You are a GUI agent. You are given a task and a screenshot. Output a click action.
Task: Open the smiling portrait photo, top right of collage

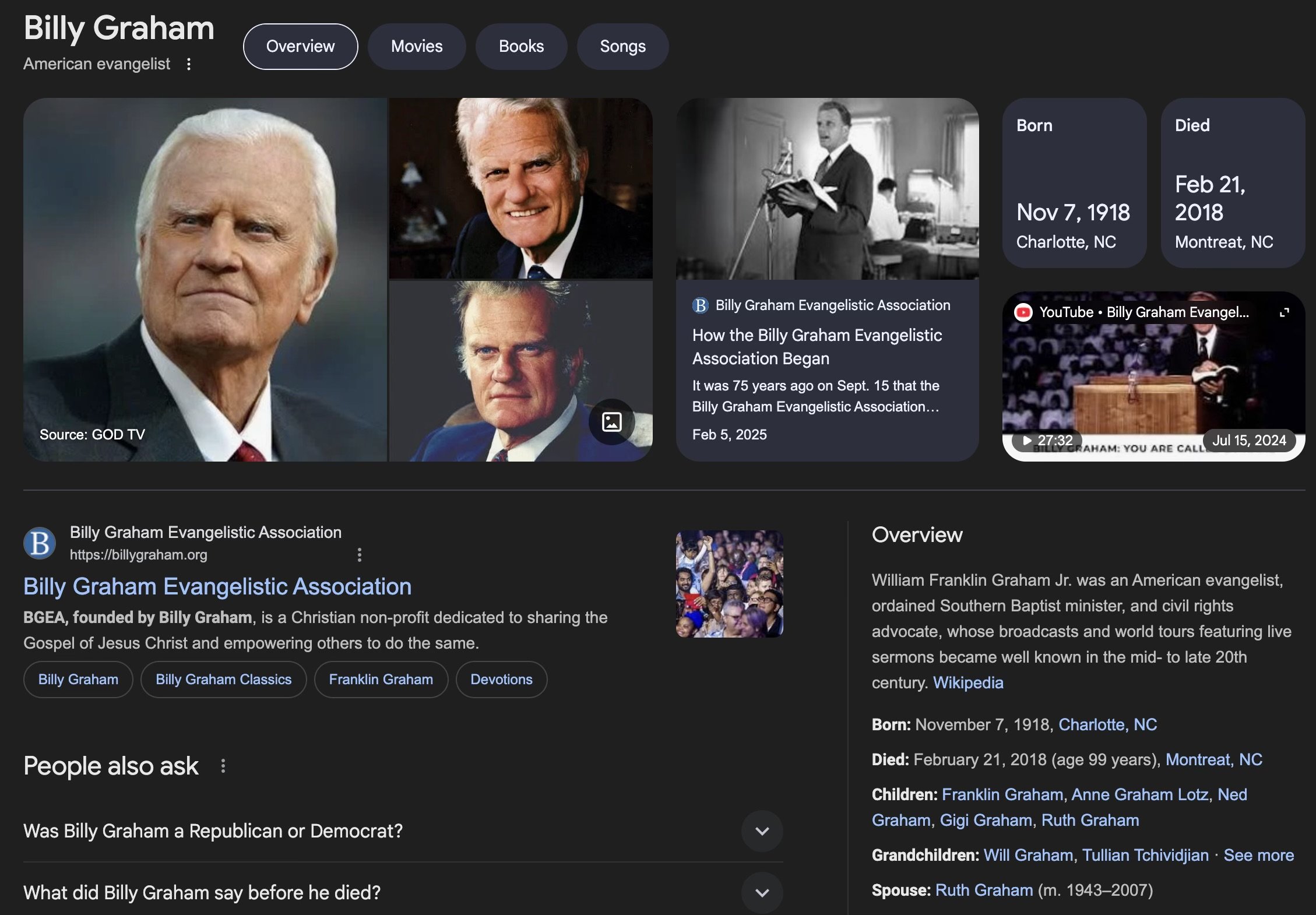pos(521,188)
